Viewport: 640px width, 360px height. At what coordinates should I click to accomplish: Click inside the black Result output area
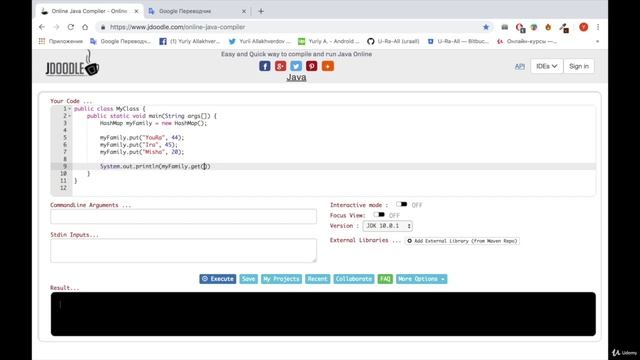(323, 314)
